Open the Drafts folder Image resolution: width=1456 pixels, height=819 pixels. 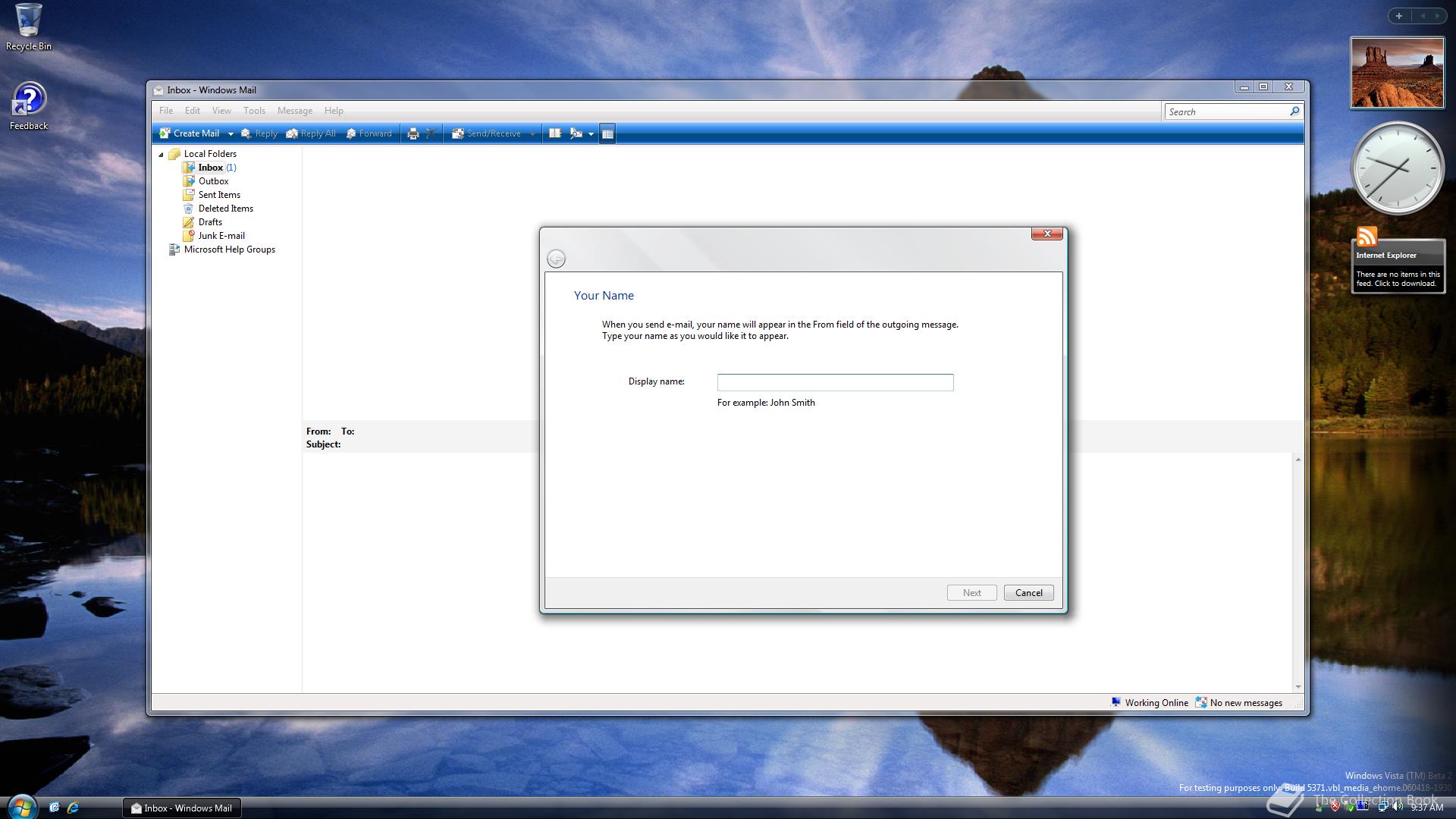(210, 222)
